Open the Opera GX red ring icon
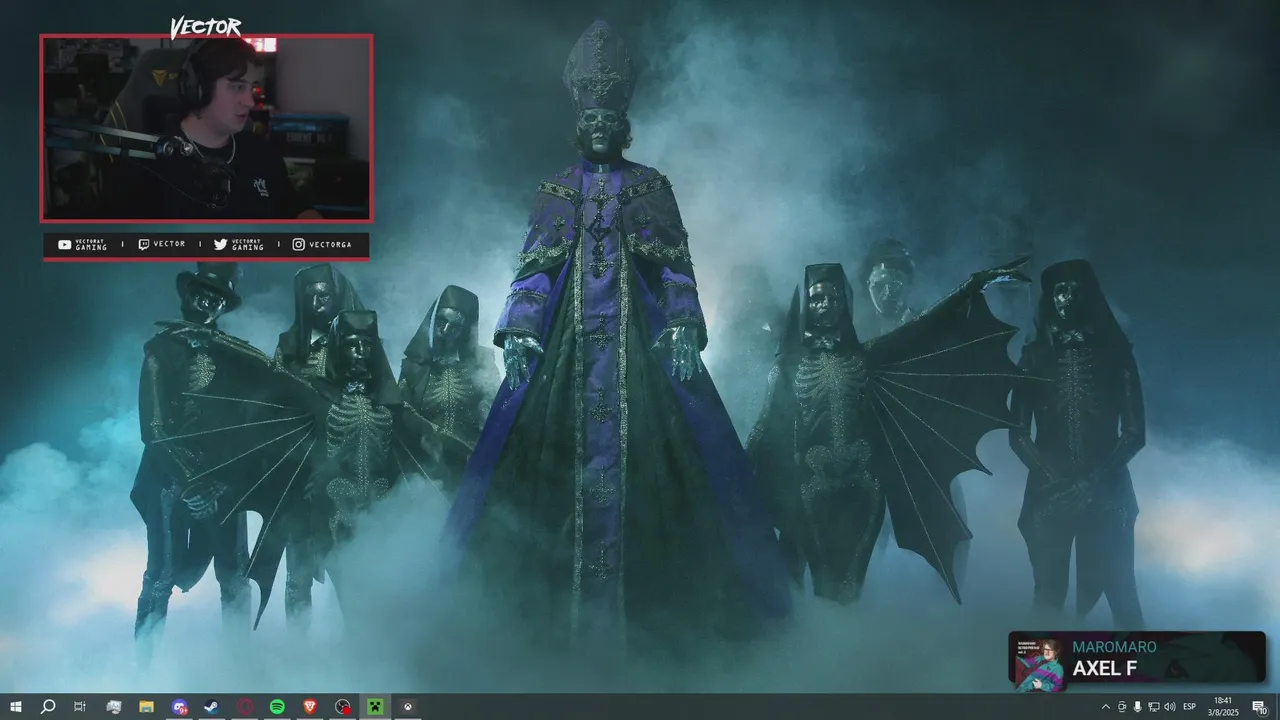The image size is (1280, 720). (x=245, y=707)
